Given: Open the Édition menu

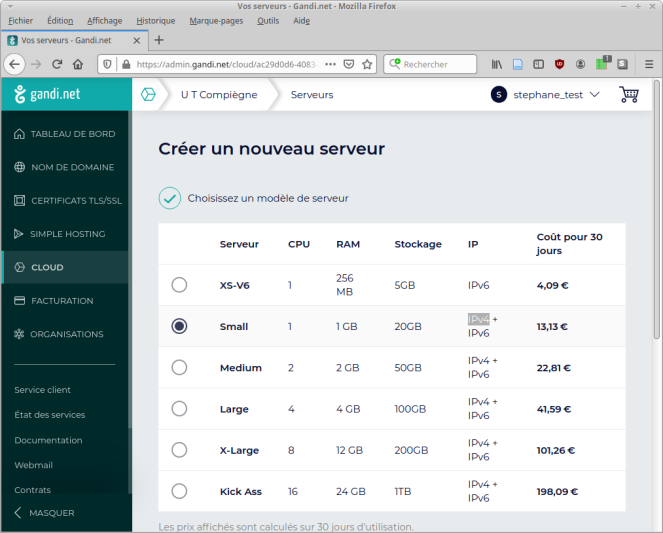Looking at the screenshot, I should coord(60,21).
